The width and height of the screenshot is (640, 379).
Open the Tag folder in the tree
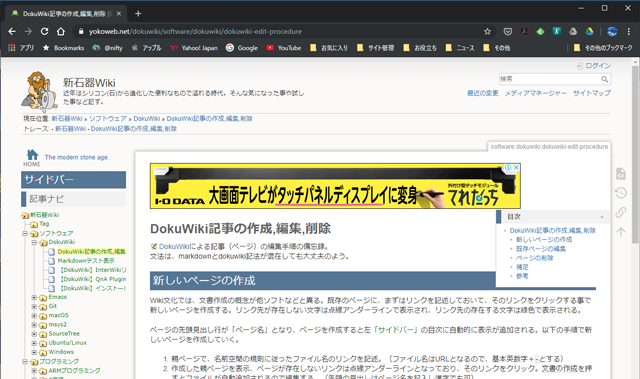(44, 224)
